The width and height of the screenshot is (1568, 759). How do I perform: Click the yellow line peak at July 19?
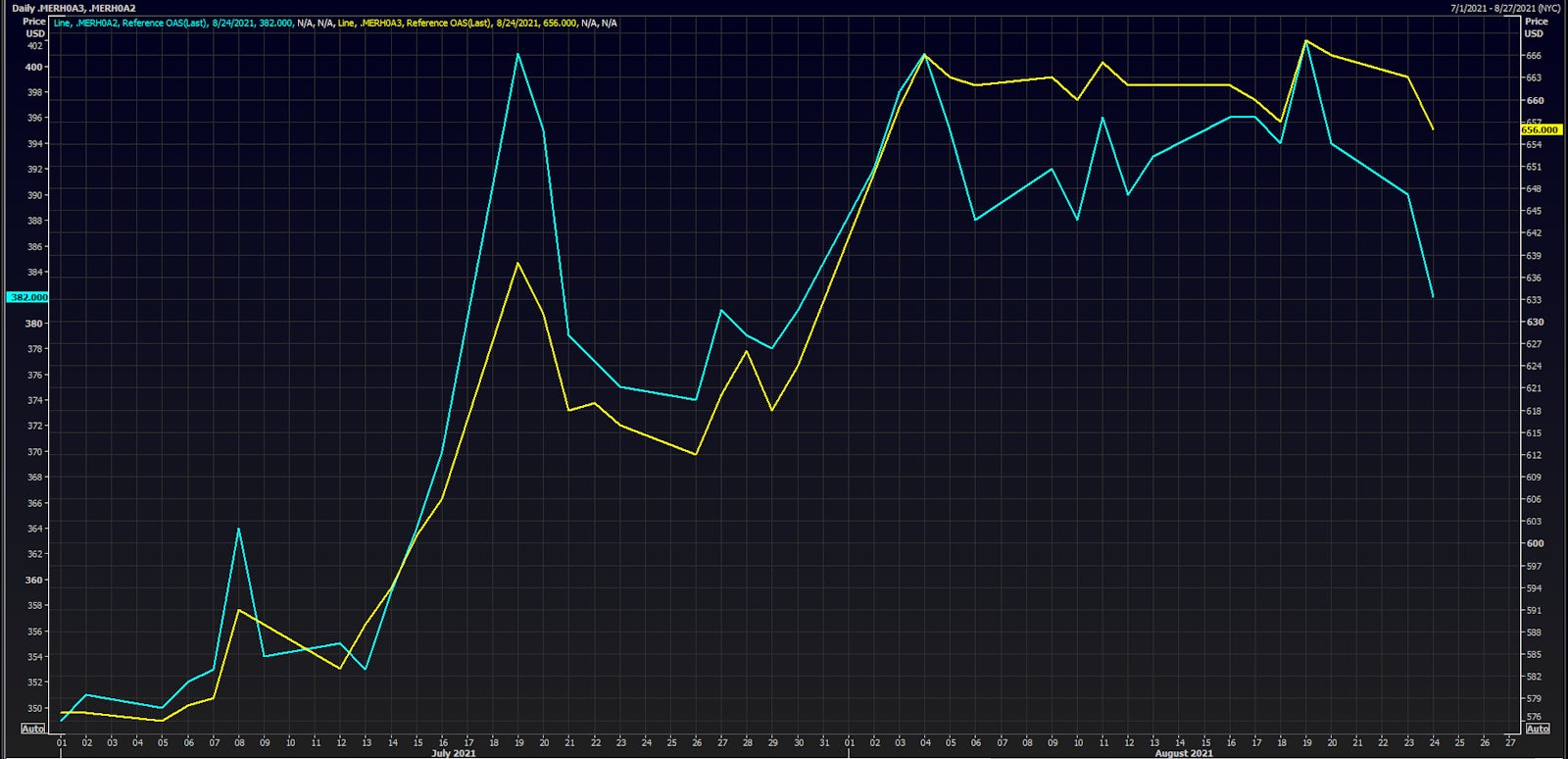coord(518,263)
